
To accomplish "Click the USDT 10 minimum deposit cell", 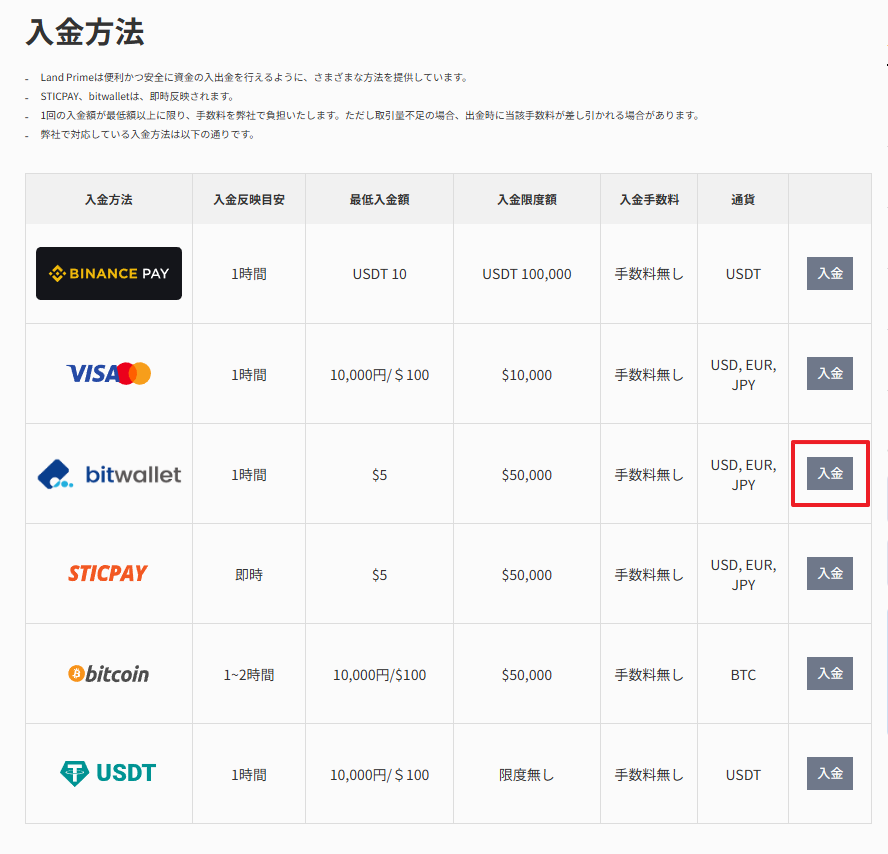I will pos(379,274).
